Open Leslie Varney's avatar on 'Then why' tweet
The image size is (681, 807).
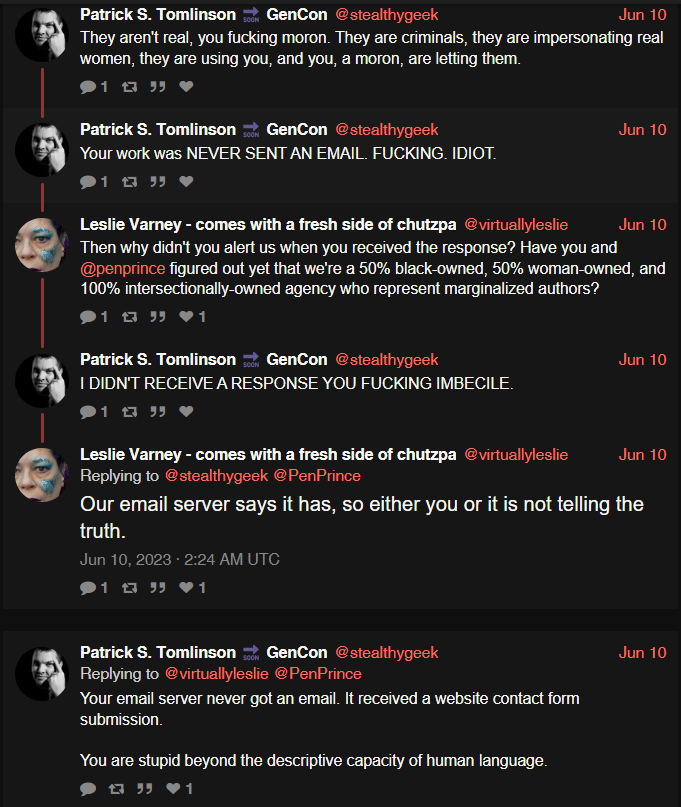[x=42, y=244]
